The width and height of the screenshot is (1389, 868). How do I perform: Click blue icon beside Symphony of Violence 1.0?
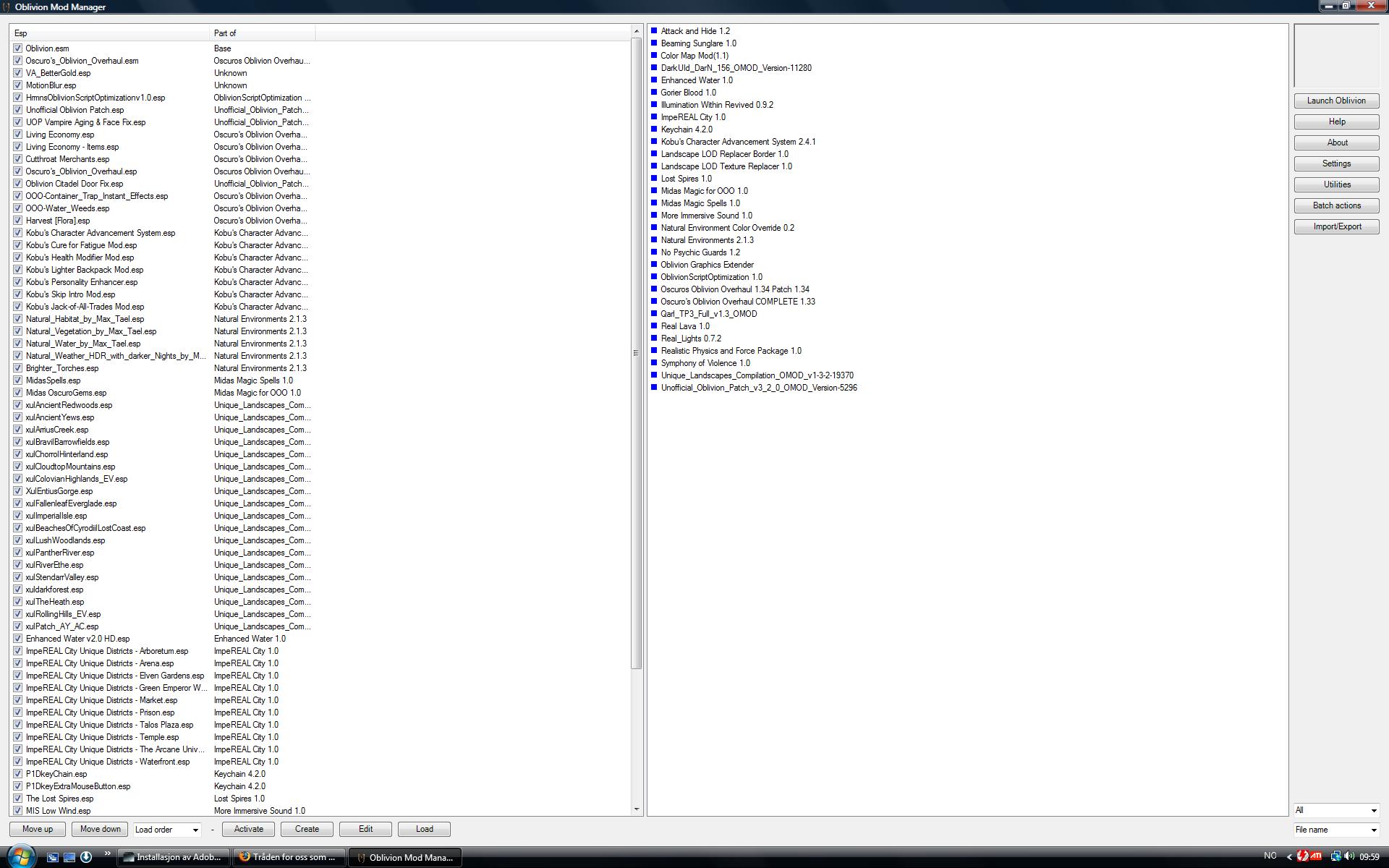[x=654, y=362]
